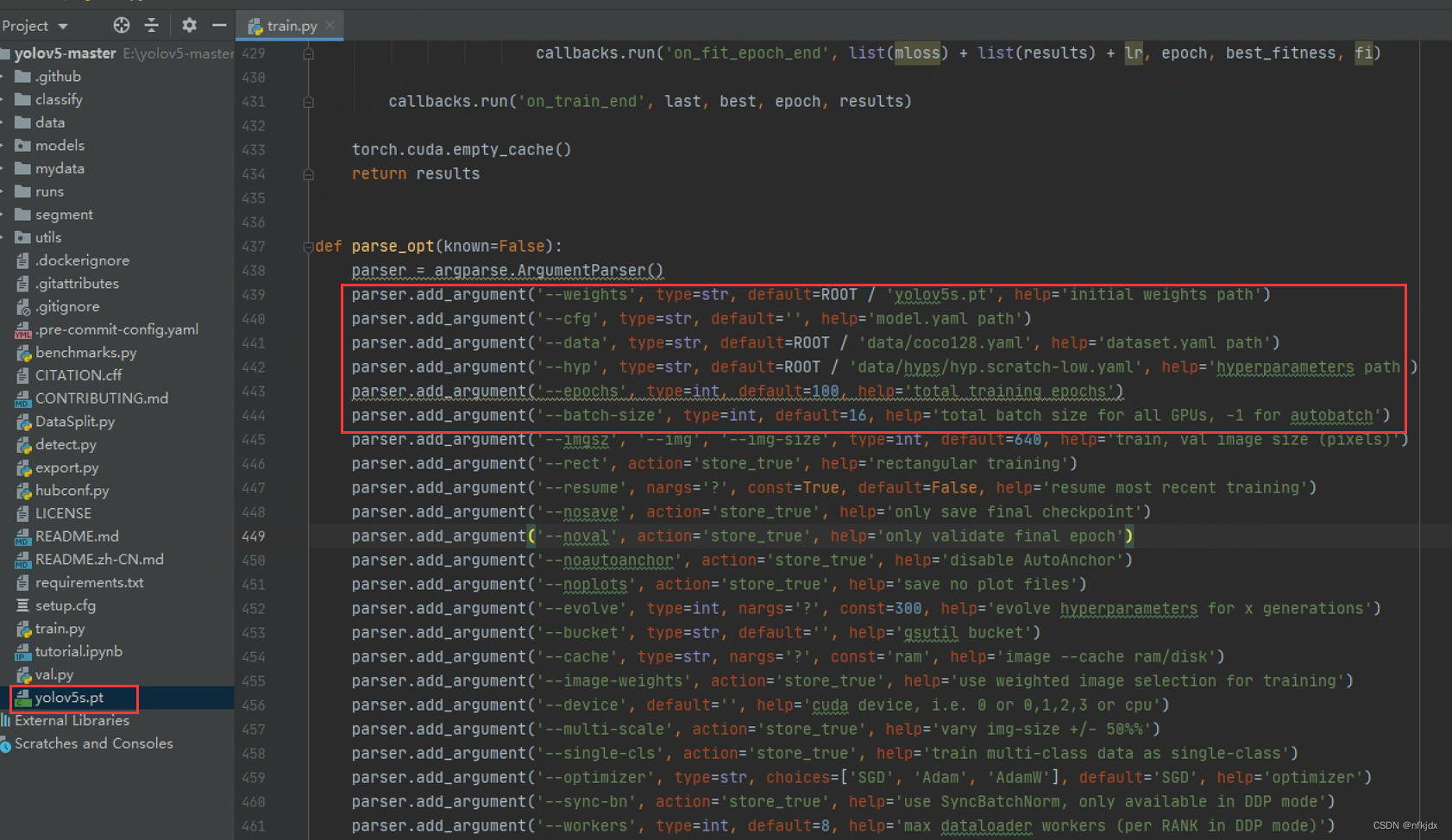Viewport: 1452px width, 840px height.
Task: Select hubconf.py Python file icon
Action: [x=23, y=491]
